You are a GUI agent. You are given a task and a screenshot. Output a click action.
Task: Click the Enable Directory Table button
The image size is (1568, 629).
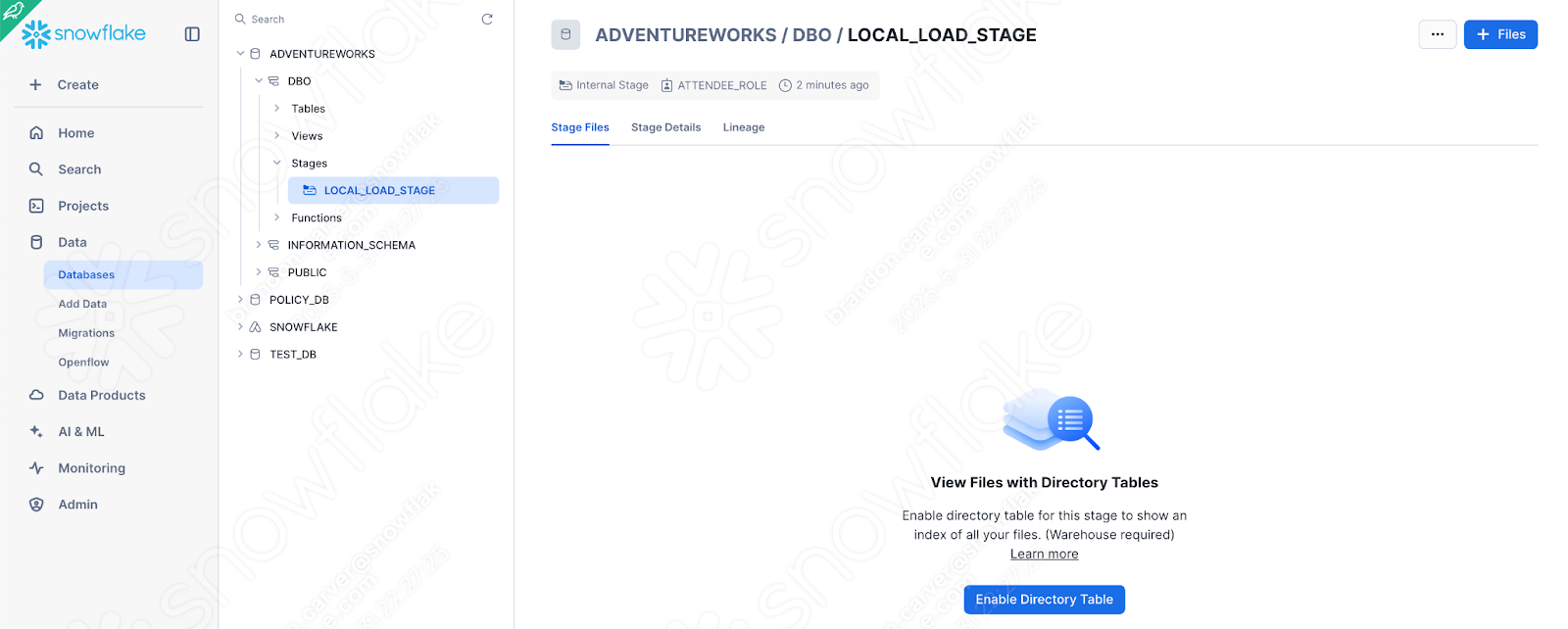pos(1044,600)
